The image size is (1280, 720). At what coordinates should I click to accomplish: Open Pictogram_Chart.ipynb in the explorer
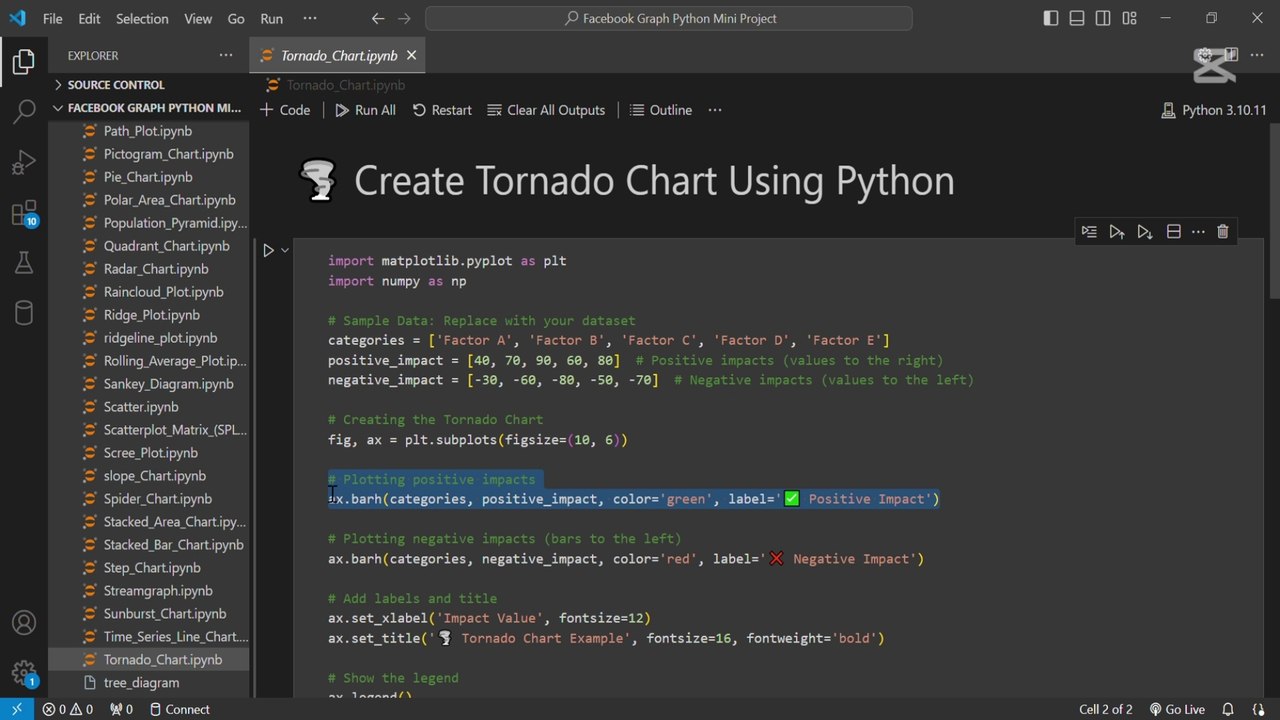click(168, 154)
